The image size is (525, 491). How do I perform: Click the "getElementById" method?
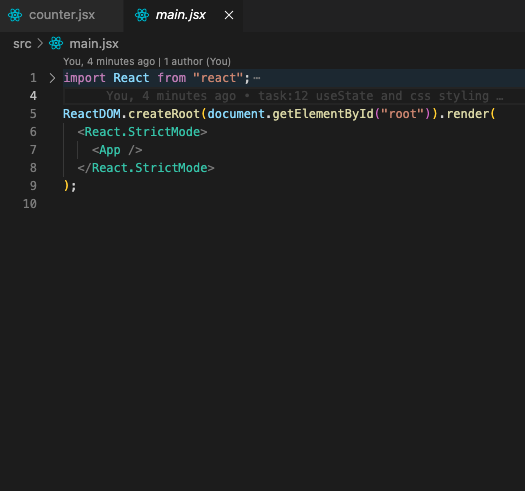point(323,114)
